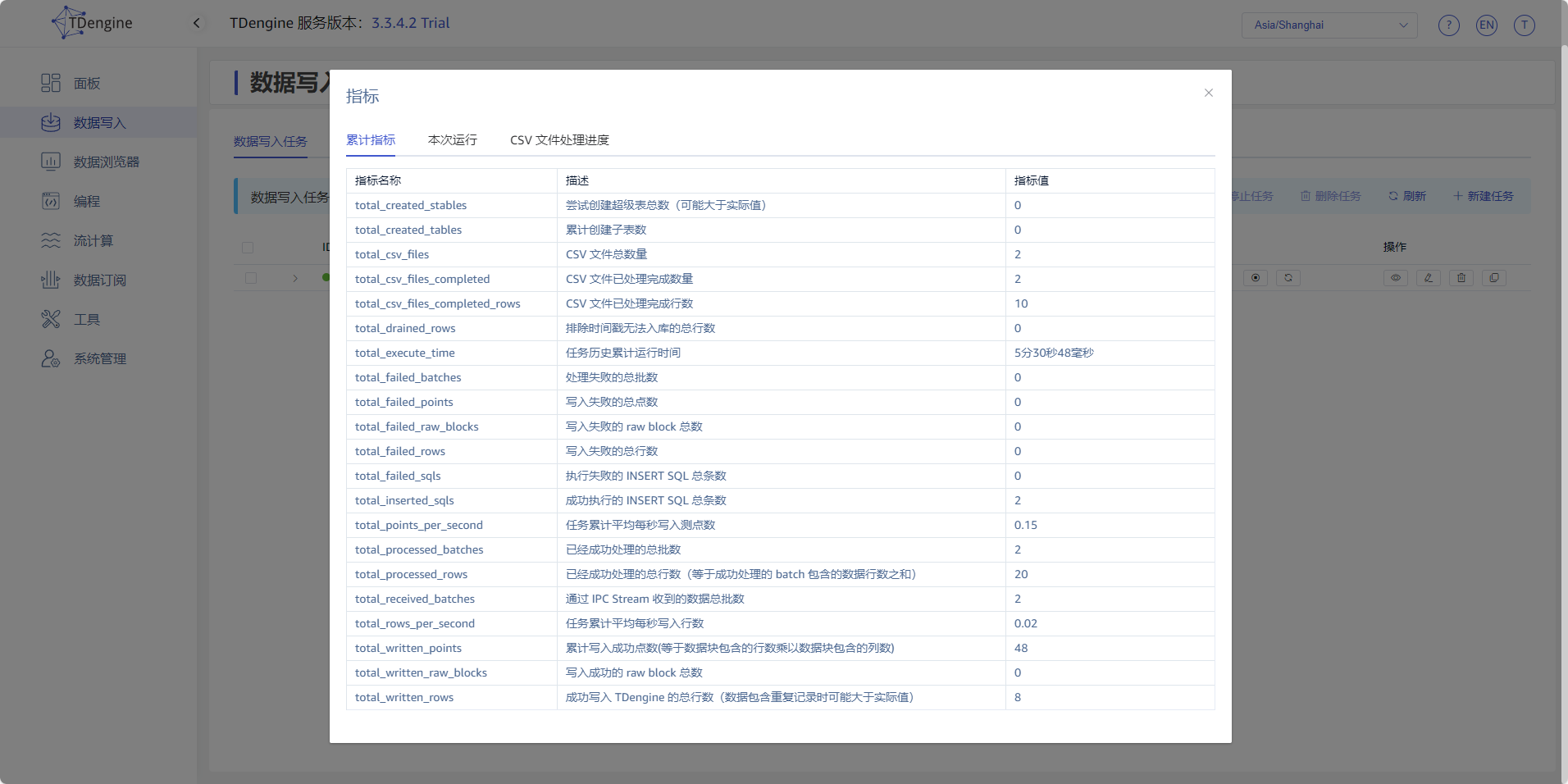Viewport: 1568px width, 784px height.
Task: Check the first task row checkbox
Action: [251, 278]
